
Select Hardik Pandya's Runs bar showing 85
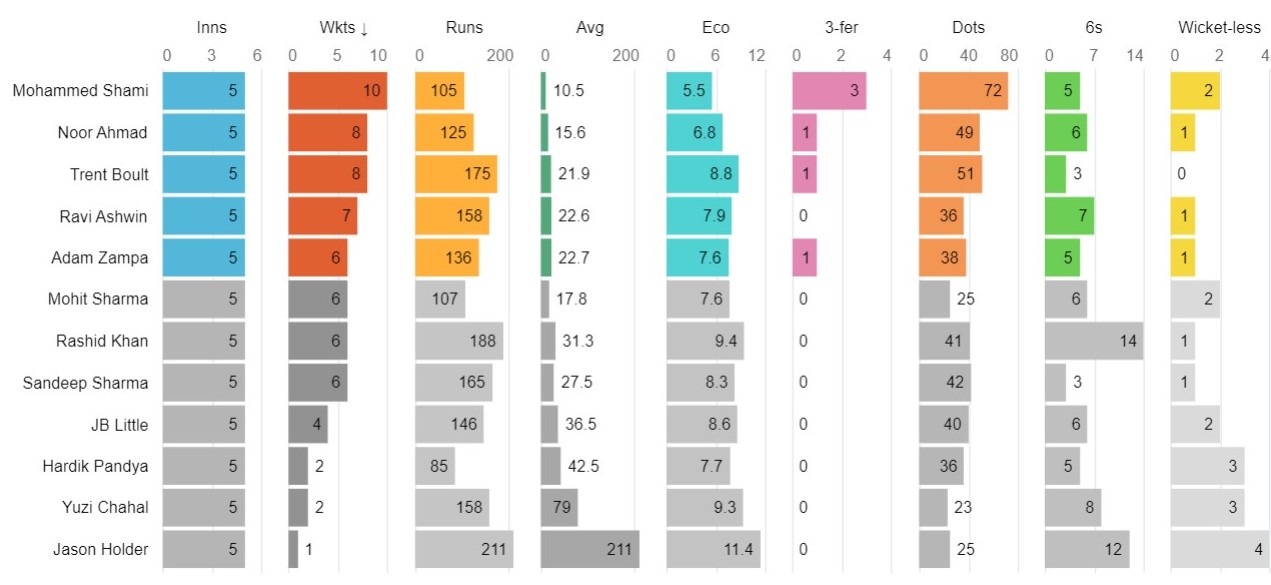435,466
